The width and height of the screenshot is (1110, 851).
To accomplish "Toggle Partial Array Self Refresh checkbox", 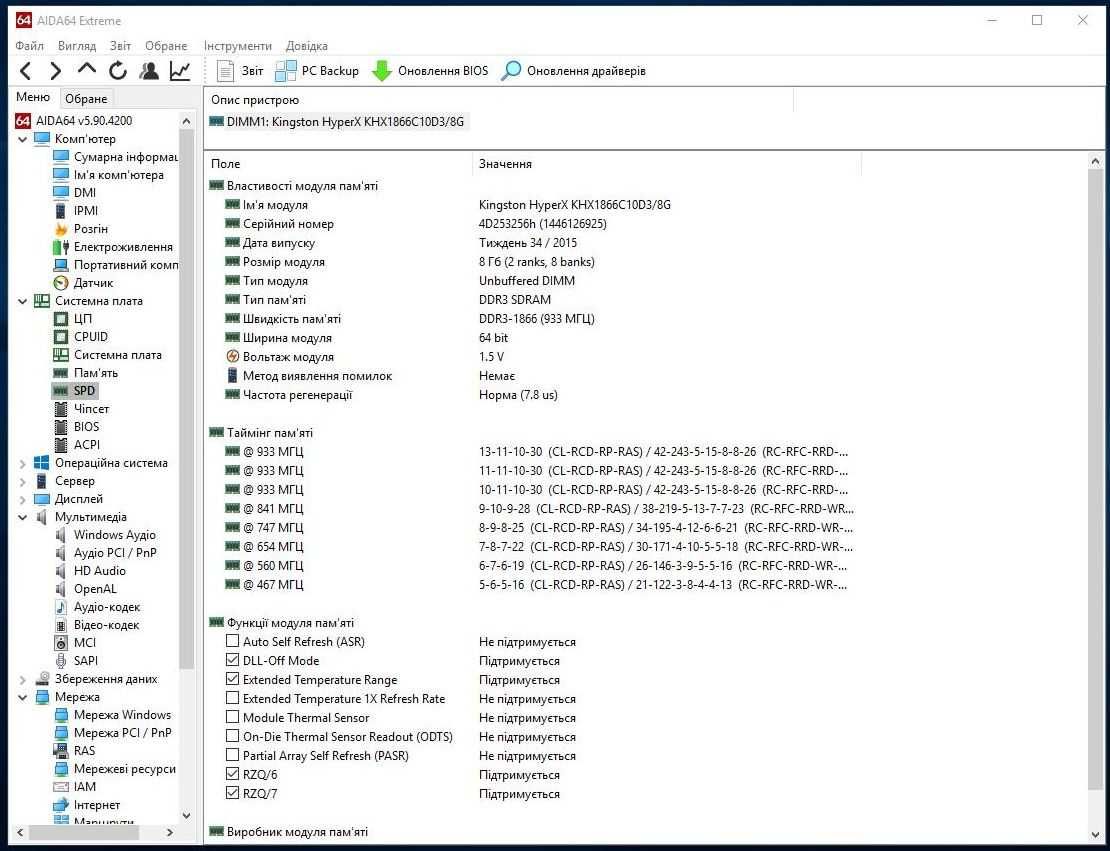I will pyautogui.click(x=232, y=755).
